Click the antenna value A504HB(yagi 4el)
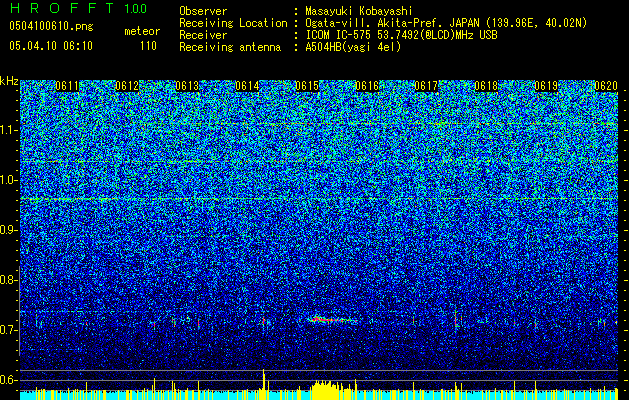Viewport: 629px width, 400px height. 353,47
